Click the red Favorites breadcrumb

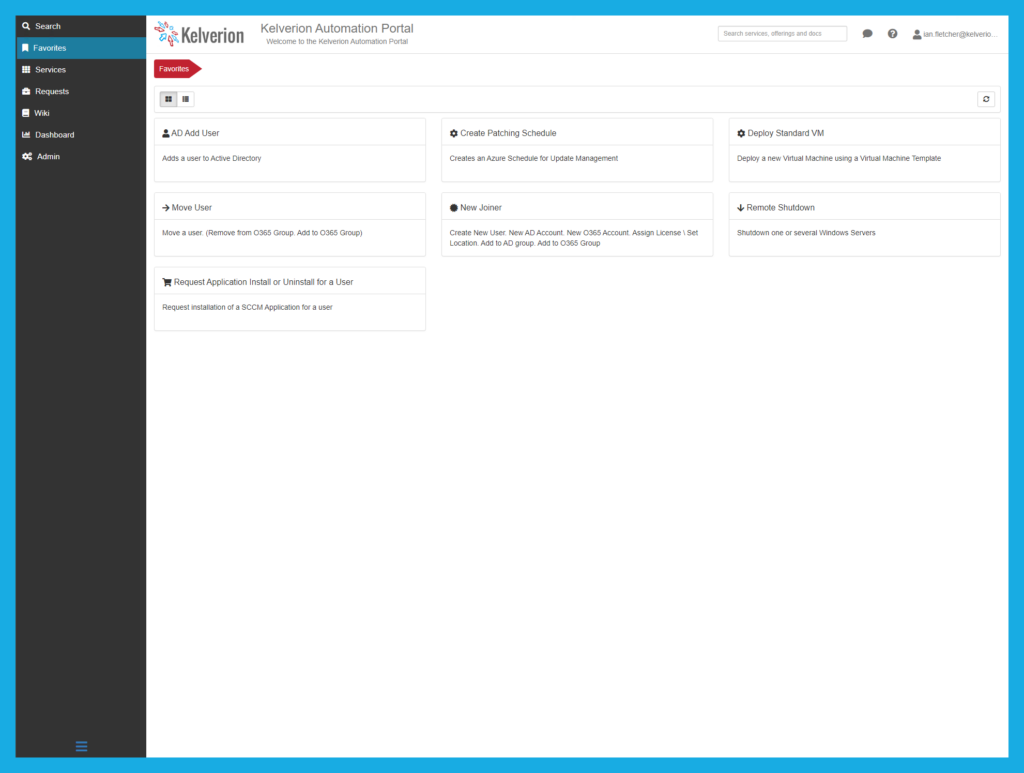click(x=177, y=69)
